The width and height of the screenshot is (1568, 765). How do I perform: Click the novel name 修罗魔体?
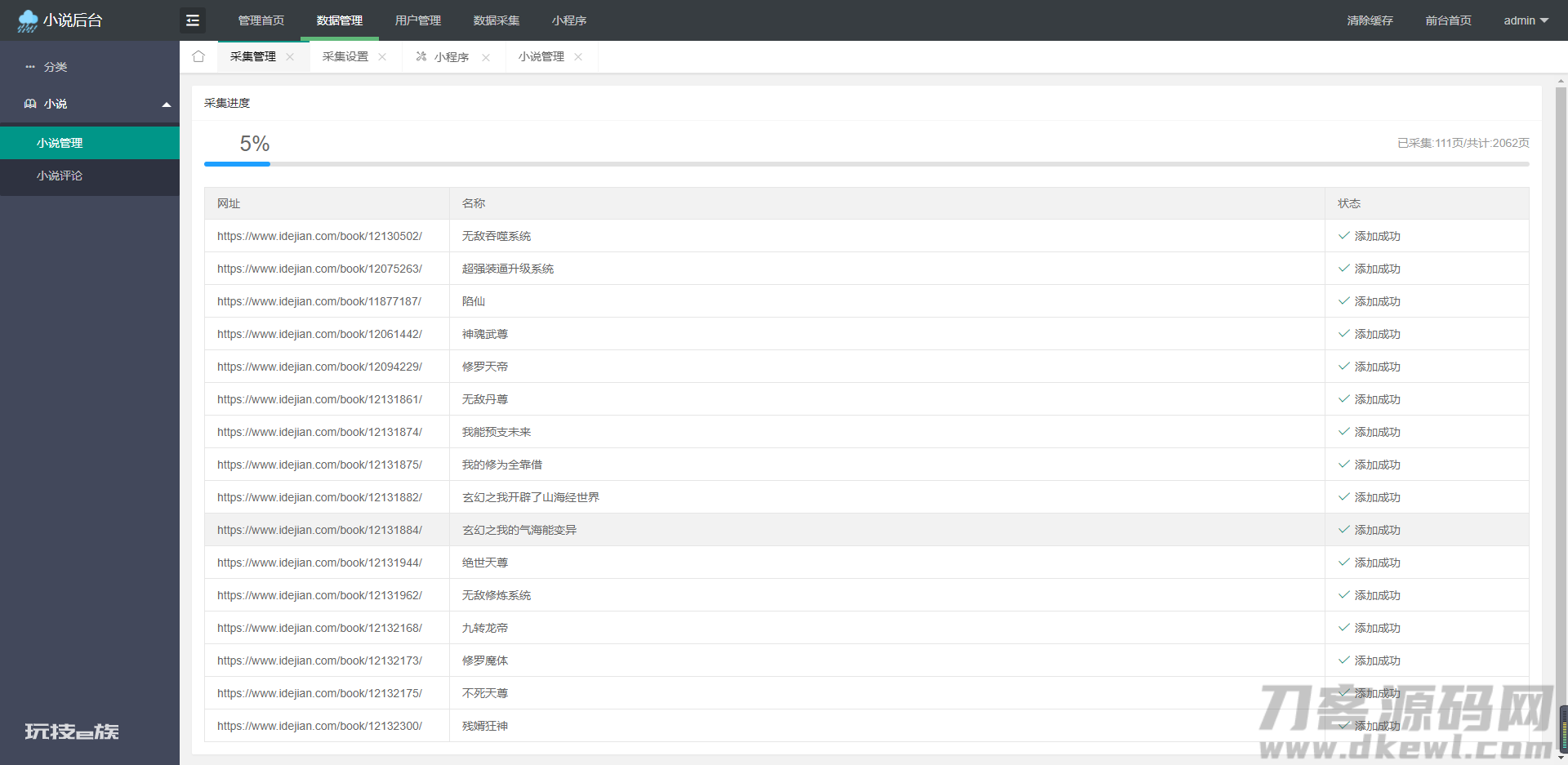485,660
